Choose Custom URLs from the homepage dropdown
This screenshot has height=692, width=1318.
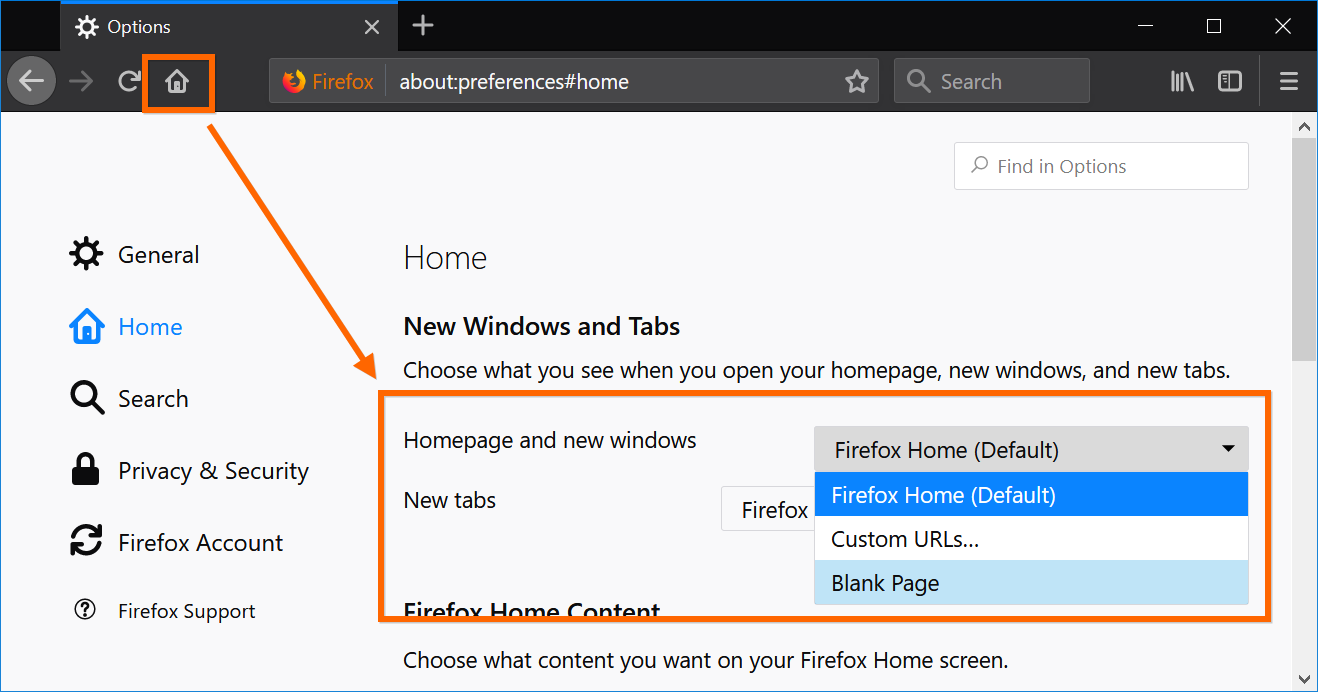904,538
